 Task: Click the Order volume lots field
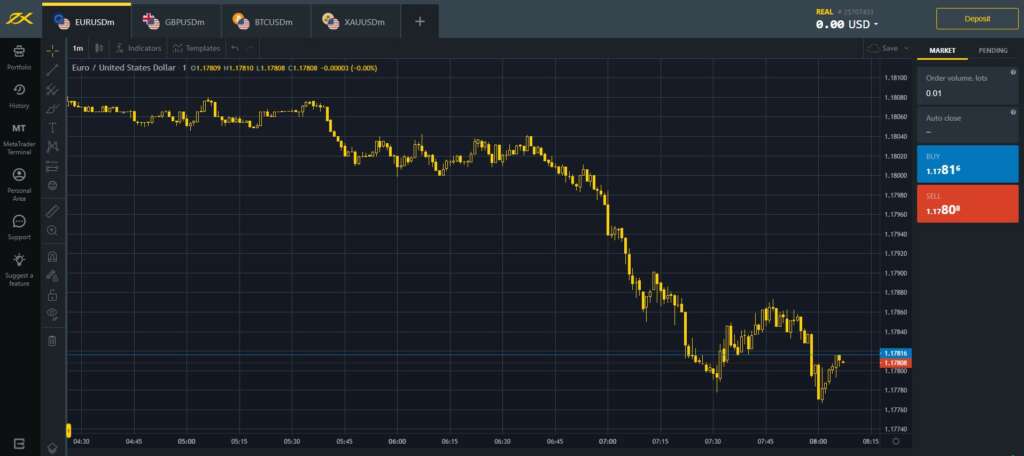click(x=967, y=85)
